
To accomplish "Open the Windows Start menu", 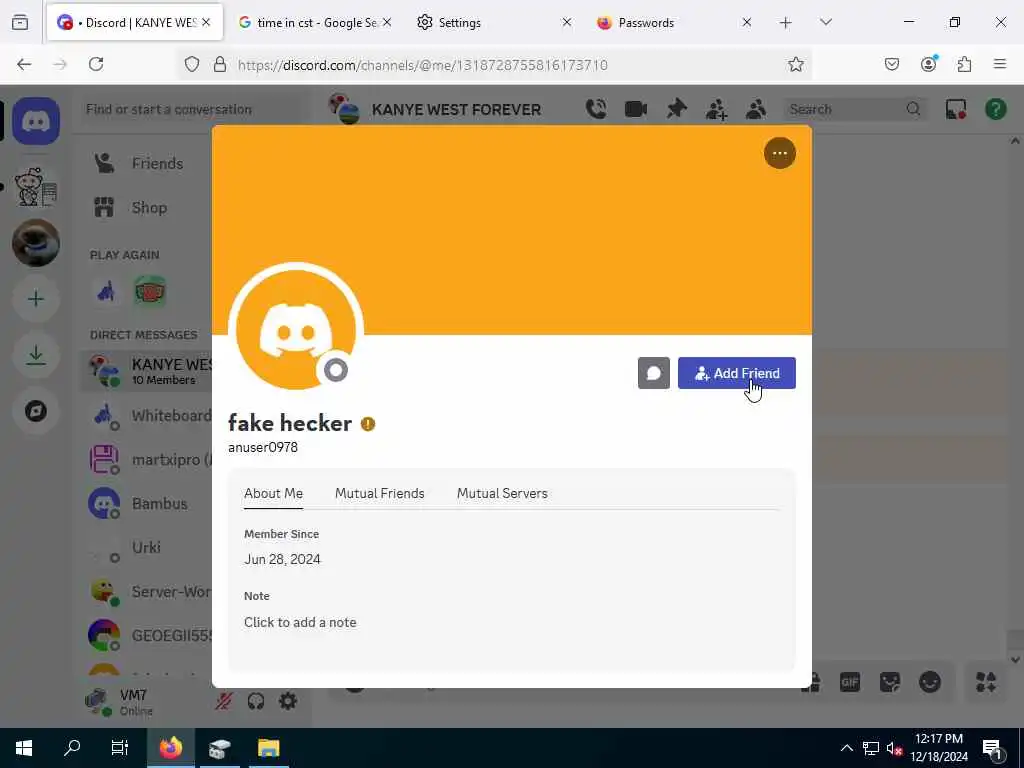I will click(x=24, y=748).
